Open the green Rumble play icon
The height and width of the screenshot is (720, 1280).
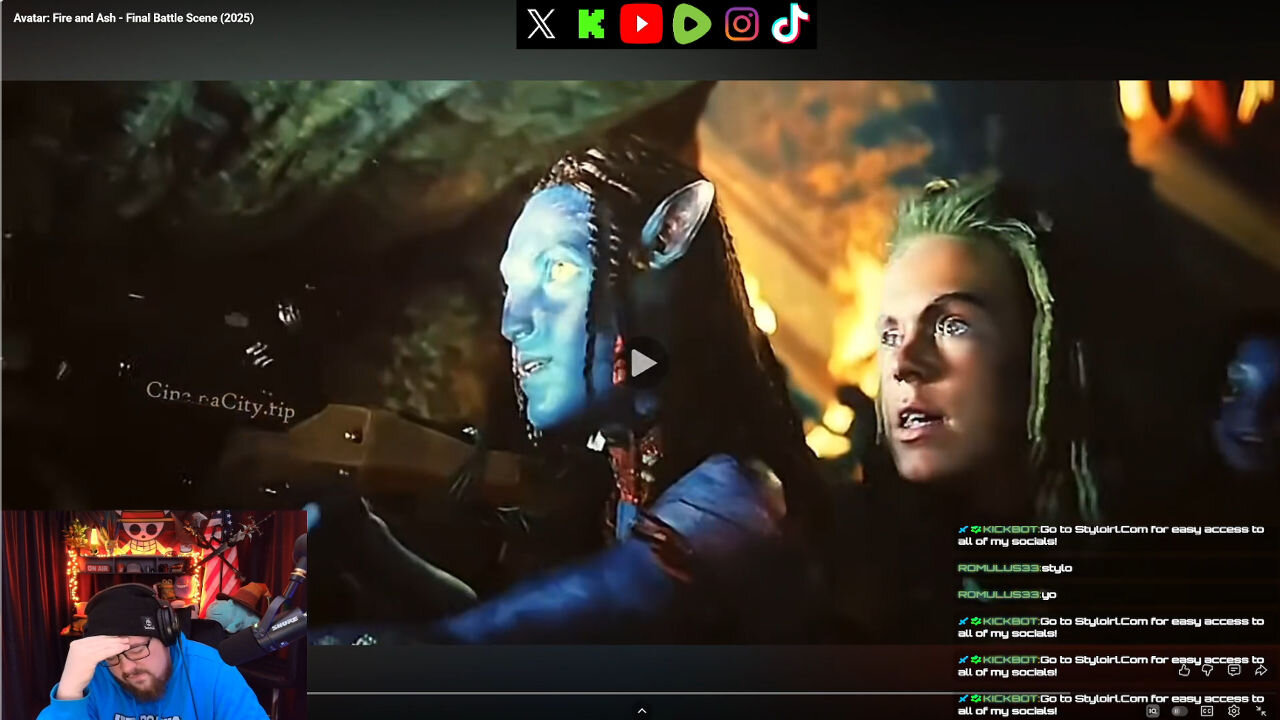pyautogui.click(x=691, y=24)
